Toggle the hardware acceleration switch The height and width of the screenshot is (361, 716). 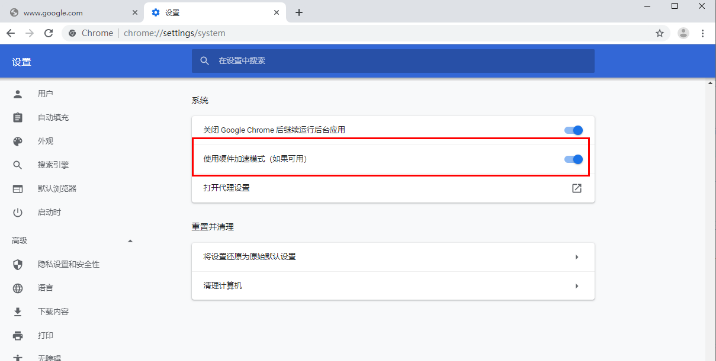574,159
